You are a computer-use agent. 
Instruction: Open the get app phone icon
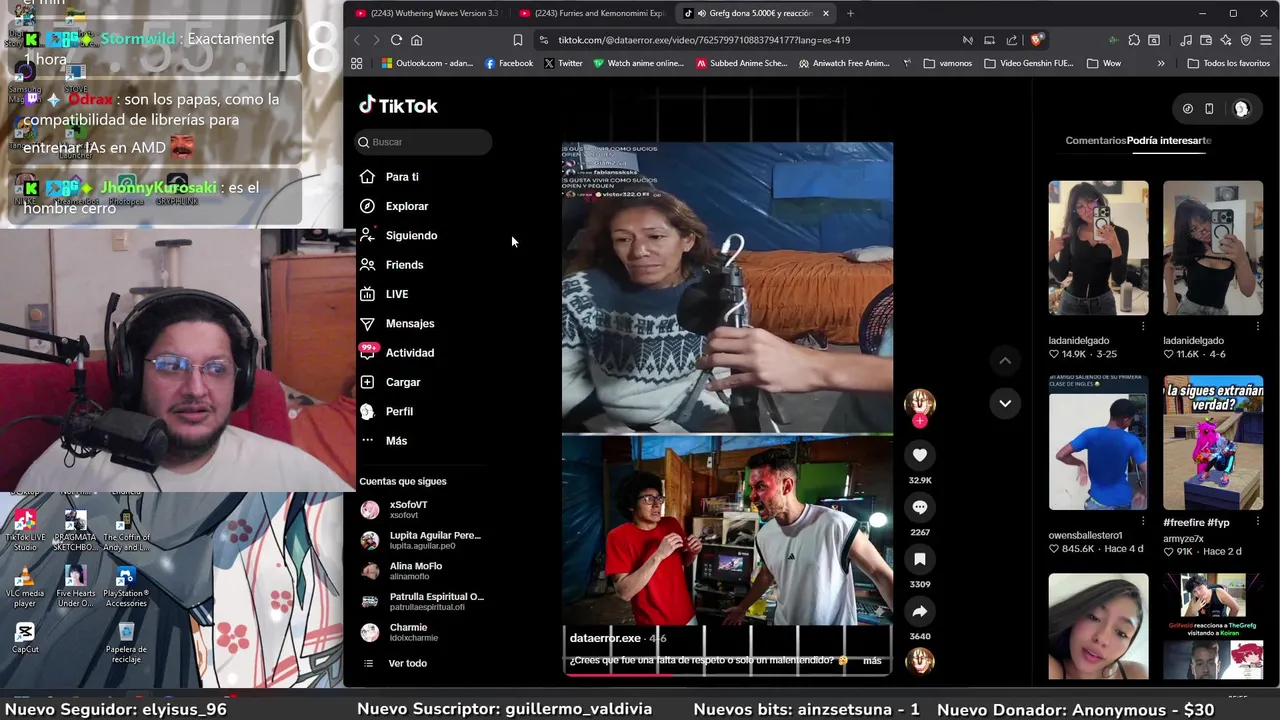(x=1209, y=109)
